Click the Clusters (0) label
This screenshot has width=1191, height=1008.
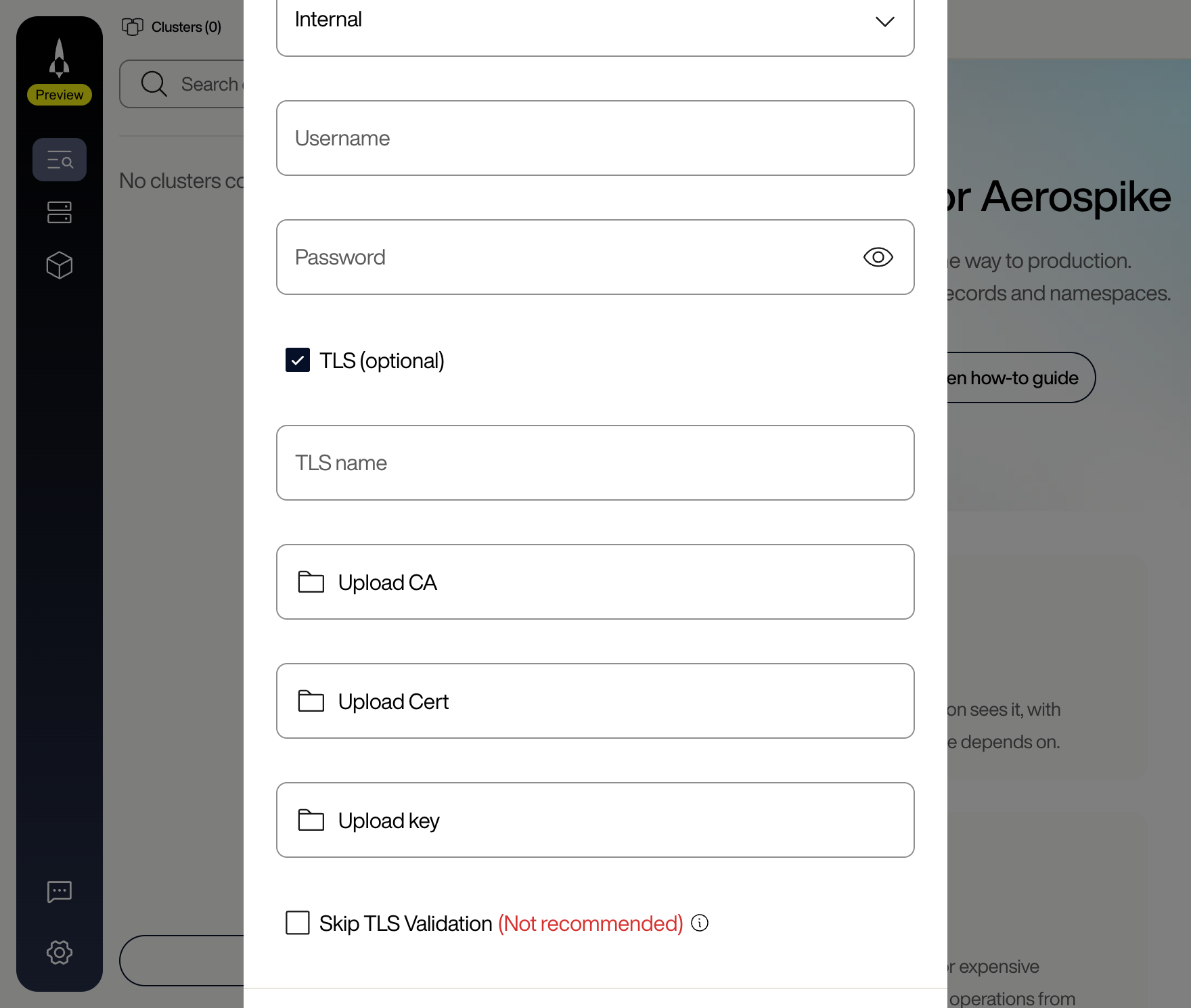pos(186,27)
